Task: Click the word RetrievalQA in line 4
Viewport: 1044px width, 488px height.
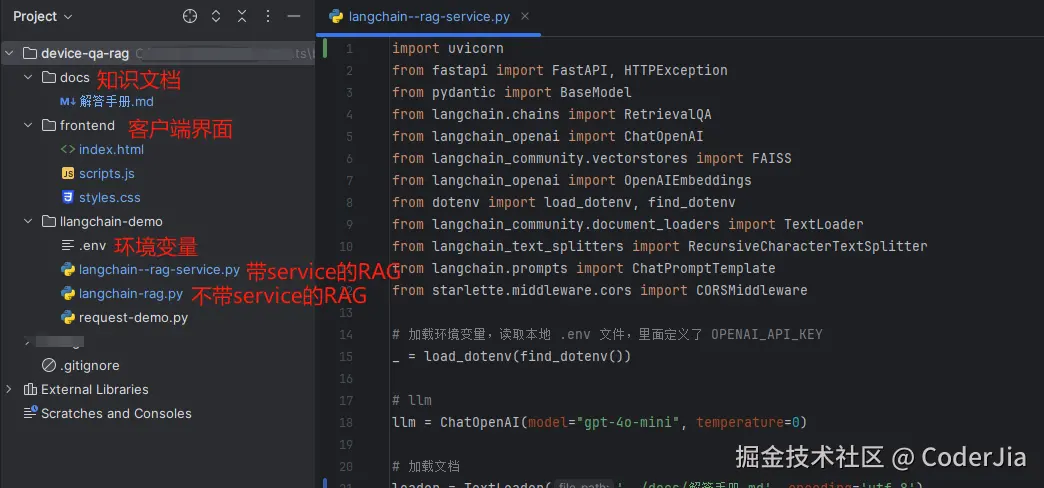Action: coord(668,114)
